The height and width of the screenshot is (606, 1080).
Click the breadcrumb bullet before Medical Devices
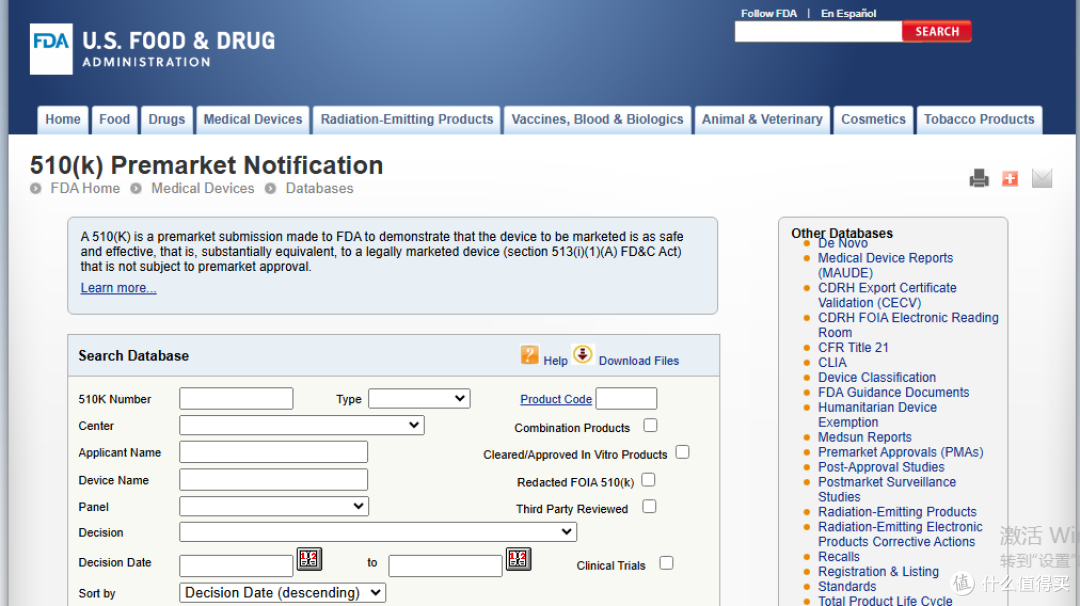[x=136, y=189]
